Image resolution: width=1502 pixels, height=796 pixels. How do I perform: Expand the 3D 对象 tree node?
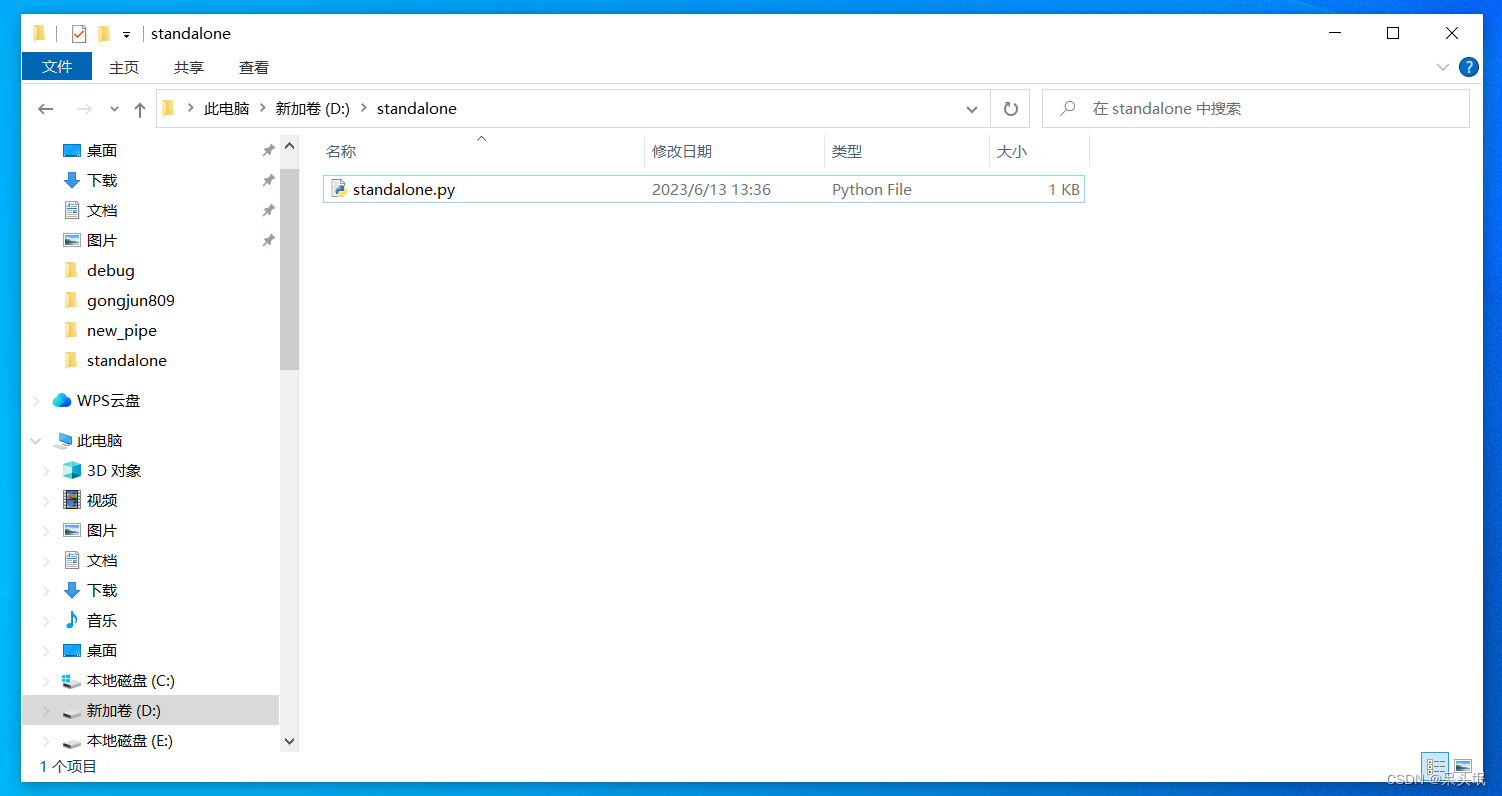tap(46, 471)
